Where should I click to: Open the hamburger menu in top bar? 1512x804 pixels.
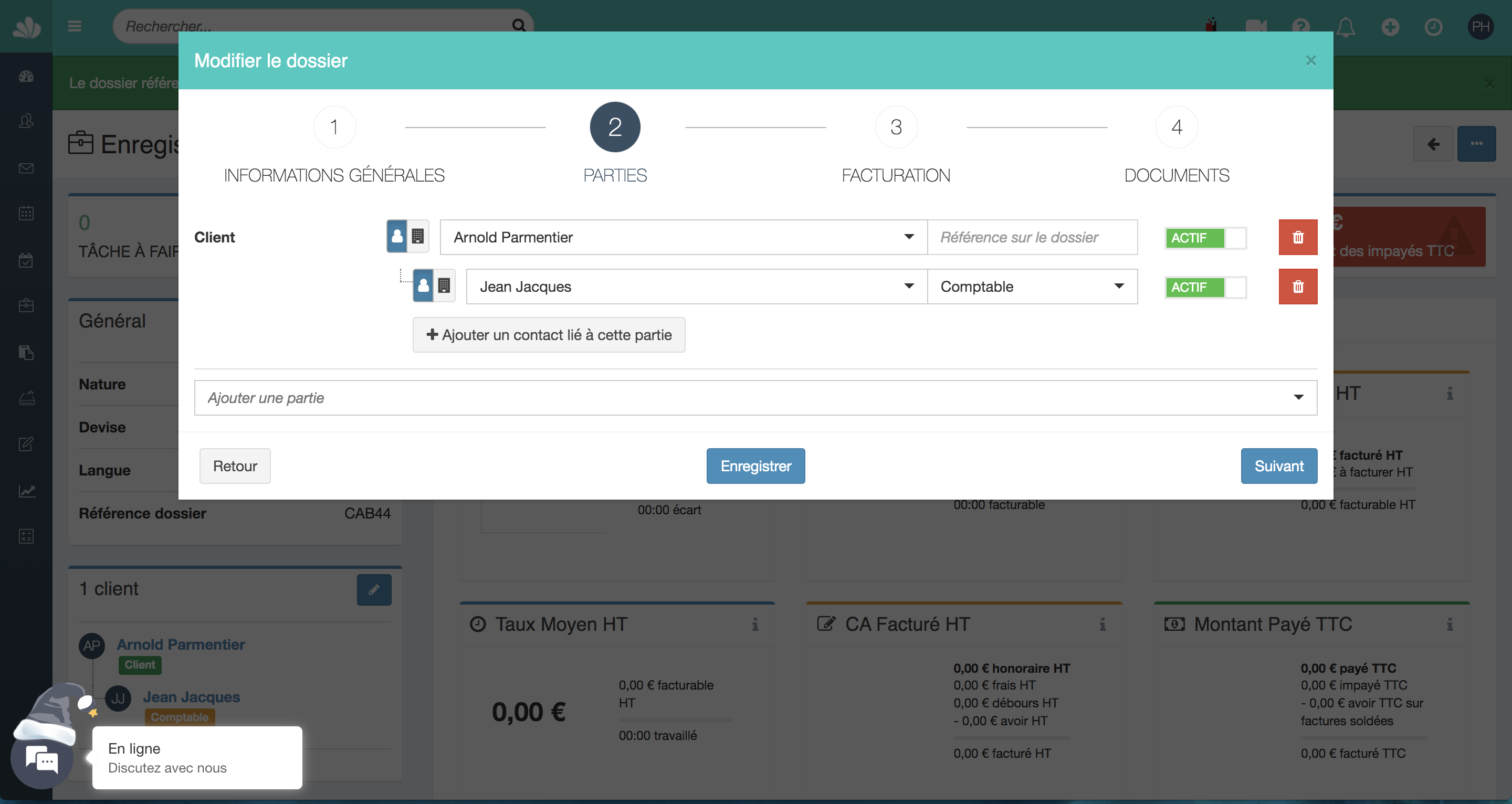pos(74,26)
